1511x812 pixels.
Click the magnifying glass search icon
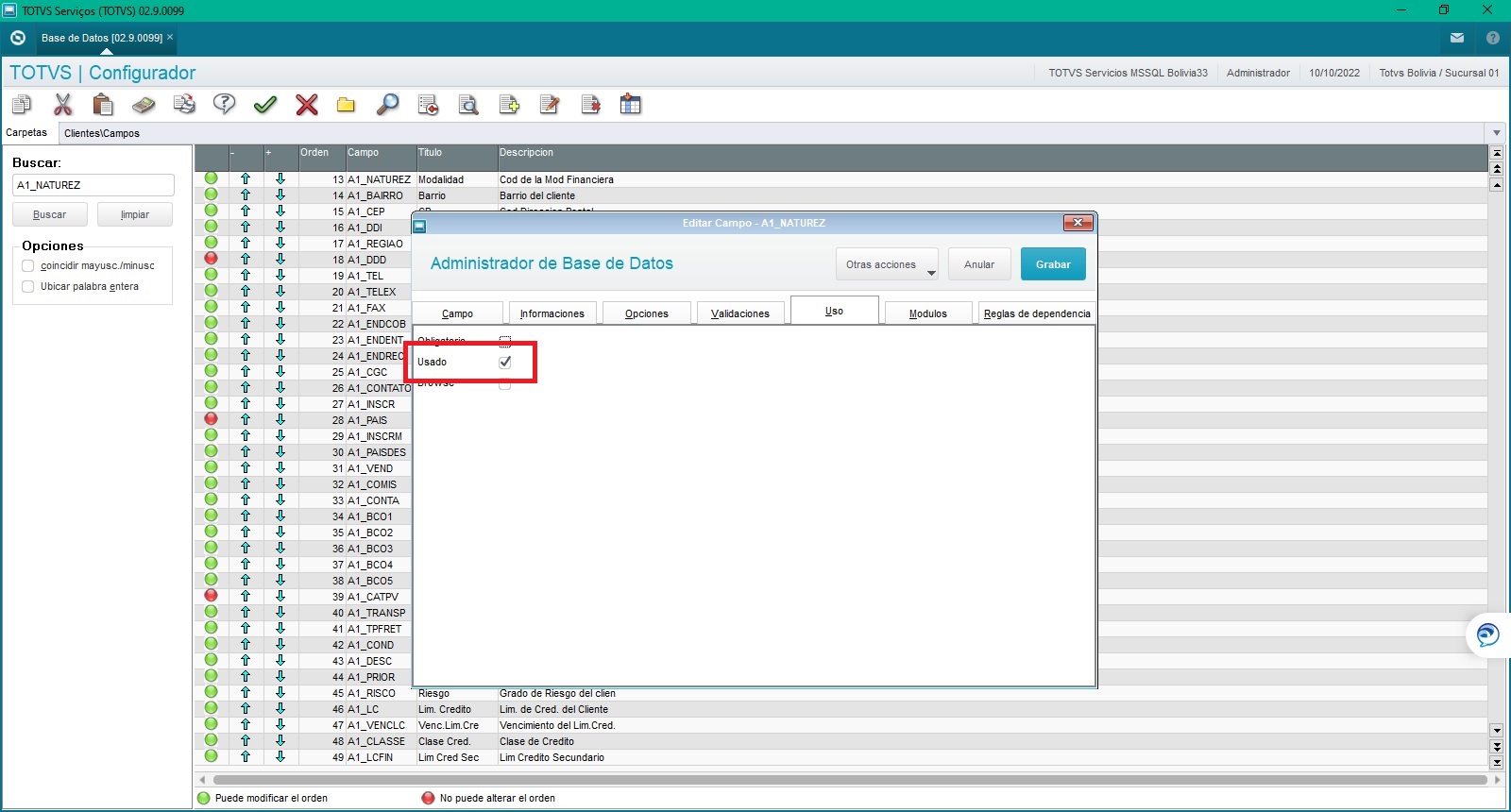coord(387,104)
